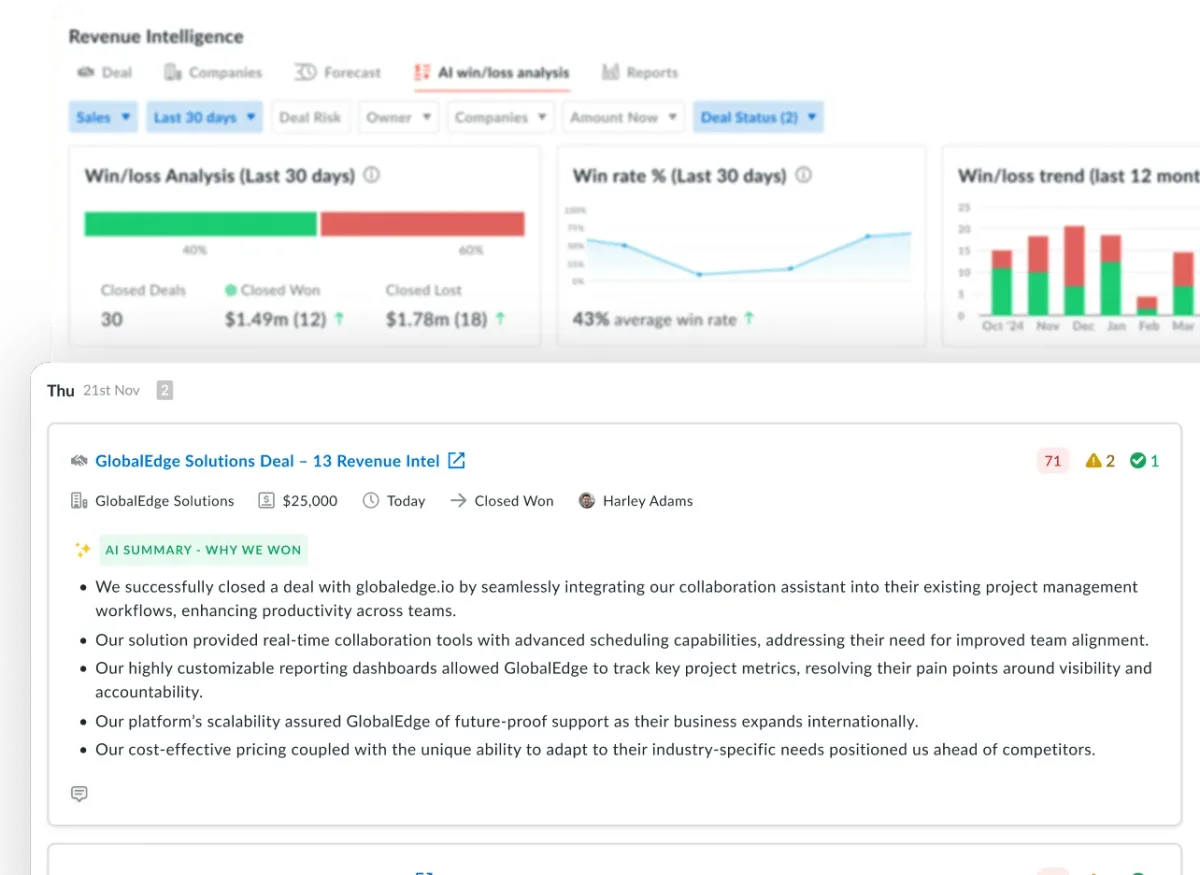Click the green Closed Won portion of the bar
This screenshot has height=875, width=1200.
200,222
